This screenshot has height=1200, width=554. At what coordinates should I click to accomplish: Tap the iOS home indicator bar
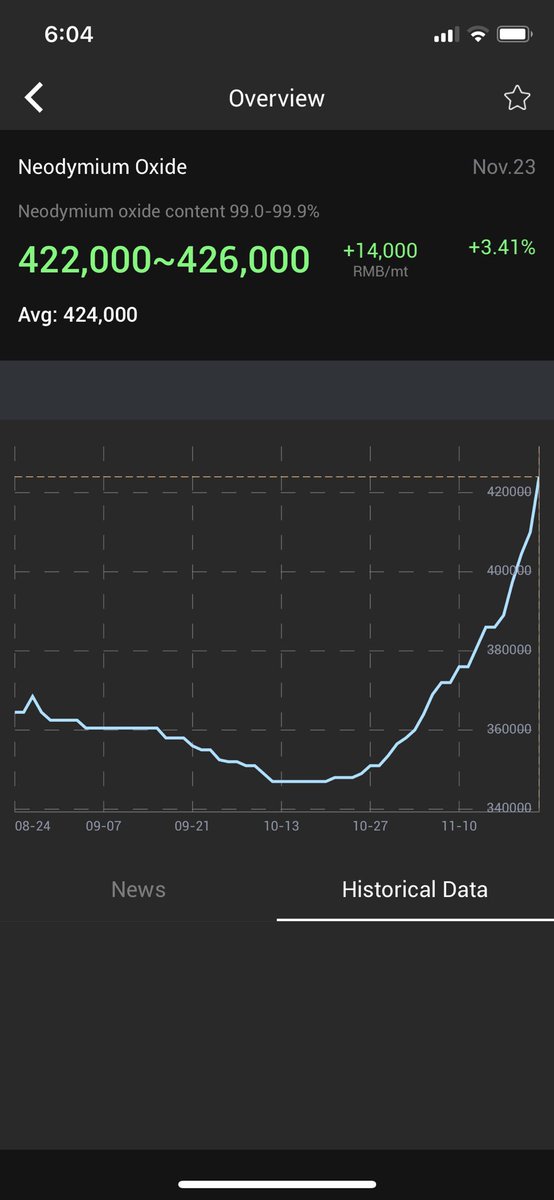tap(277, 1184)
